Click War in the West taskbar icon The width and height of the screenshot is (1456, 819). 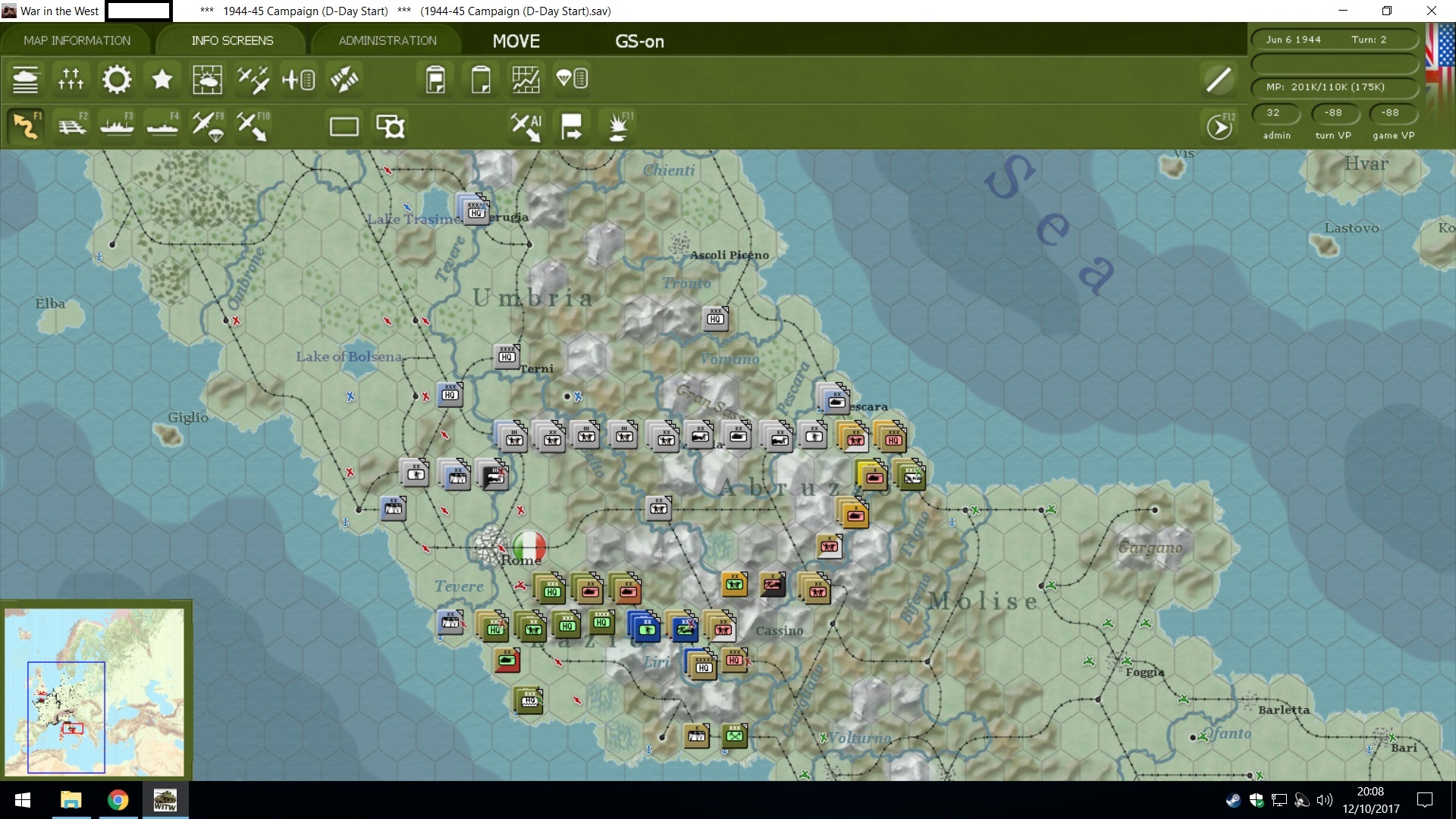click(165, 800)
